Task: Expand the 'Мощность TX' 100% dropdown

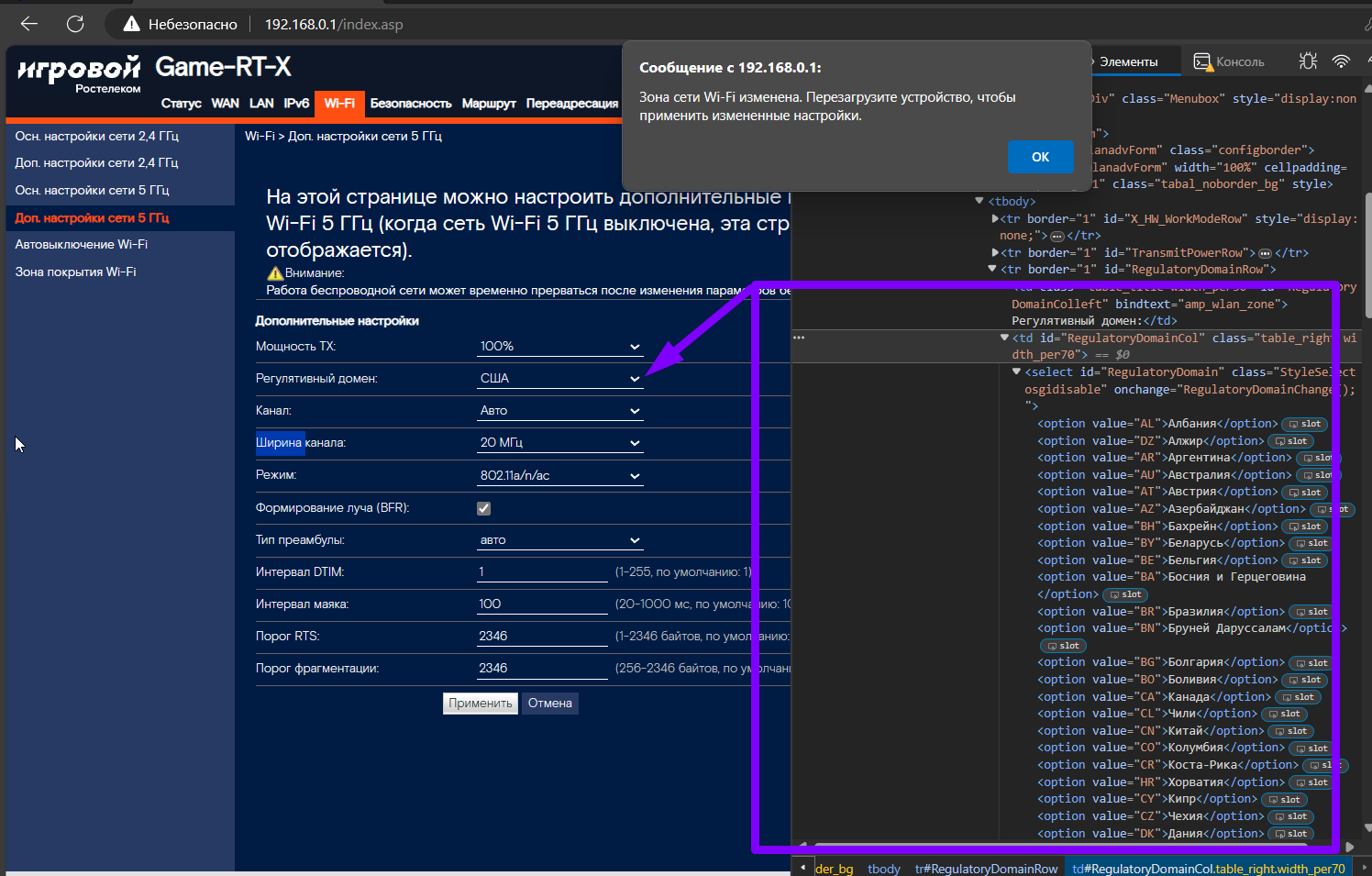Action: click(559, 347)
